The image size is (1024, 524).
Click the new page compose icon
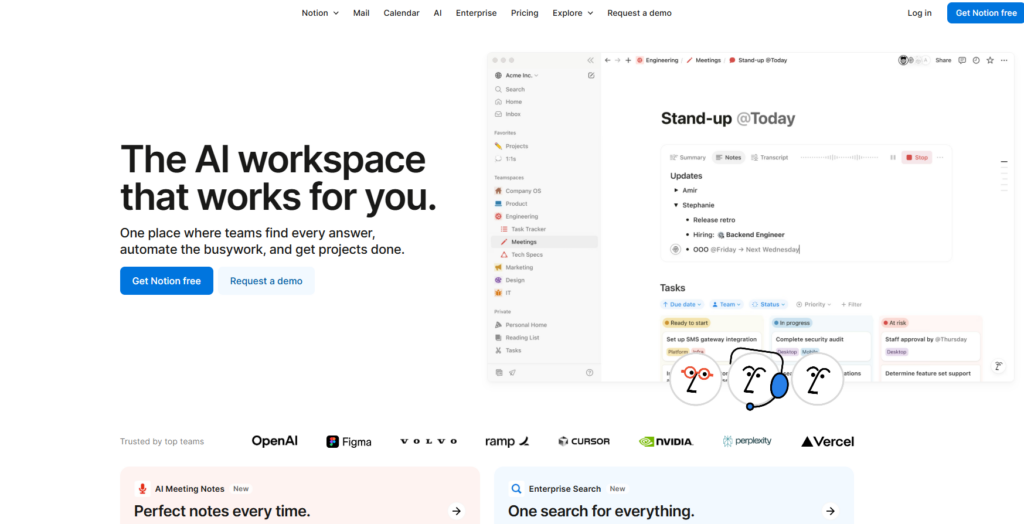[x=591, y=75]
